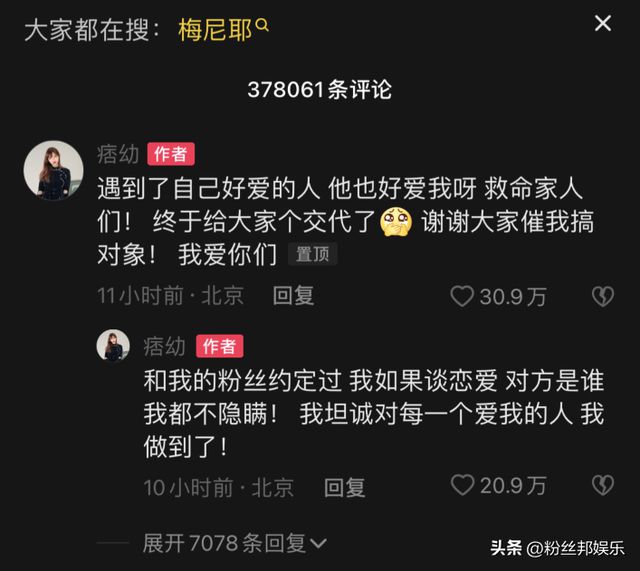
Task: Reply to the second comment via 回复
Action: click(344, 487)
